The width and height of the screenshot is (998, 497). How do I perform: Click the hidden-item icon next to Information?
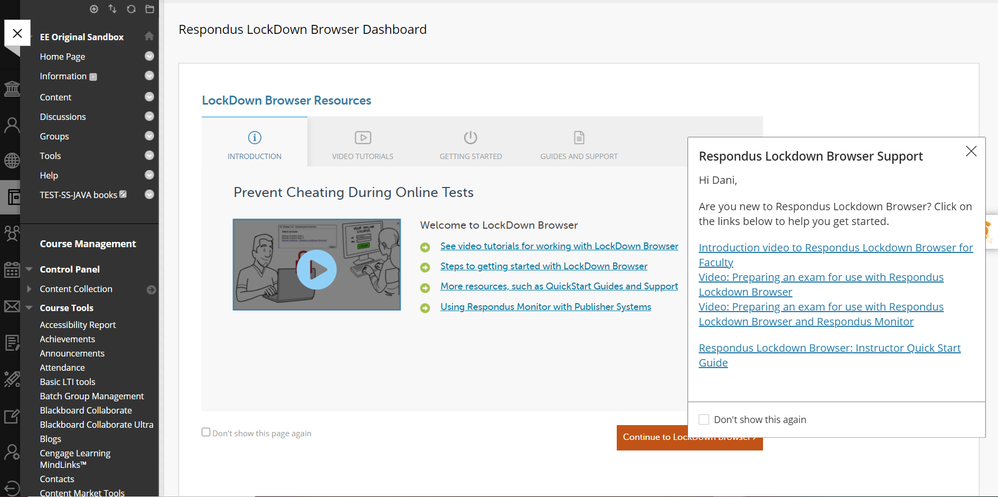pos(93,77)
